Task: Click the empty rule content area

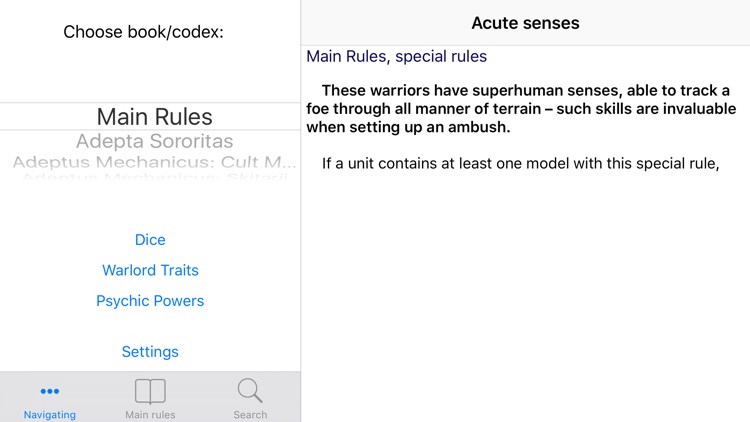Action: point(525,297)
